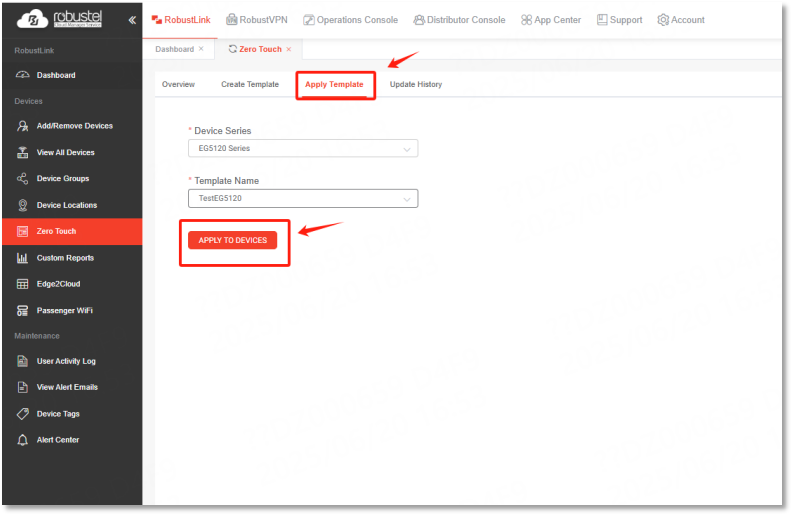Switch to the Dashboard page tab

175,49
